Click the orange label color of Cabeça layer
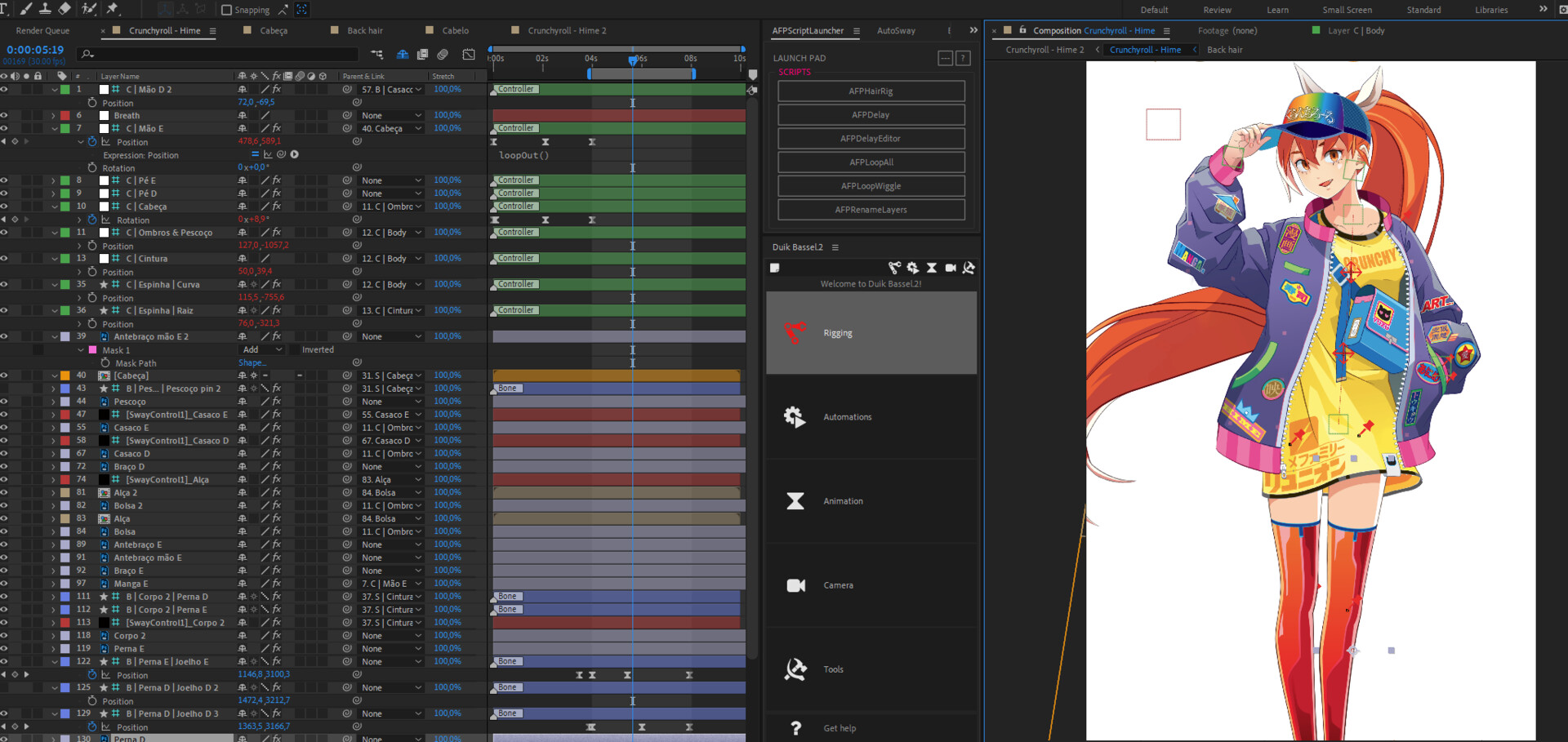The height and width of the screenshot is (742, 1568). 65,375
